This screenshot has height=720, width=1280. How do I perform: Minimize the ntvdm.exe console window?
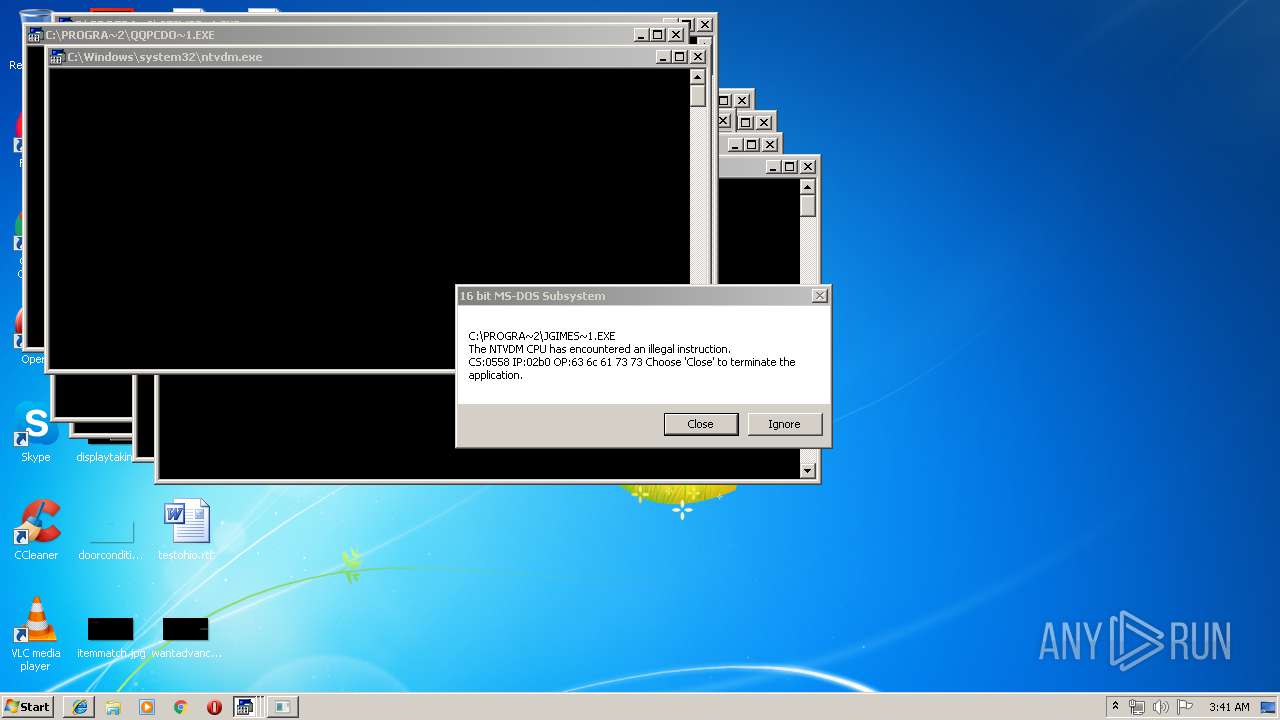coord(663,57)
